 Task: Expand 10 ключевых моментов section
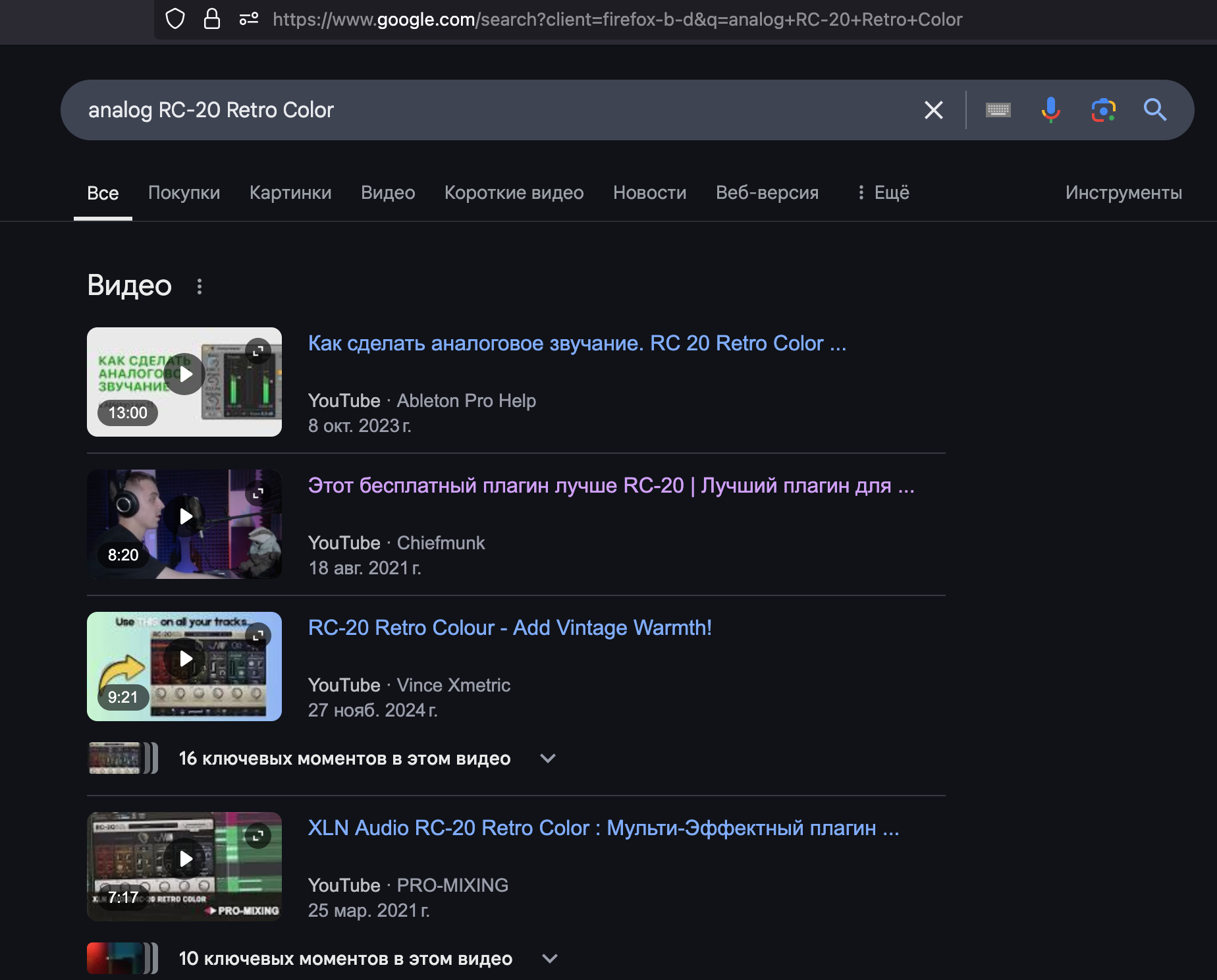(550, 958)
